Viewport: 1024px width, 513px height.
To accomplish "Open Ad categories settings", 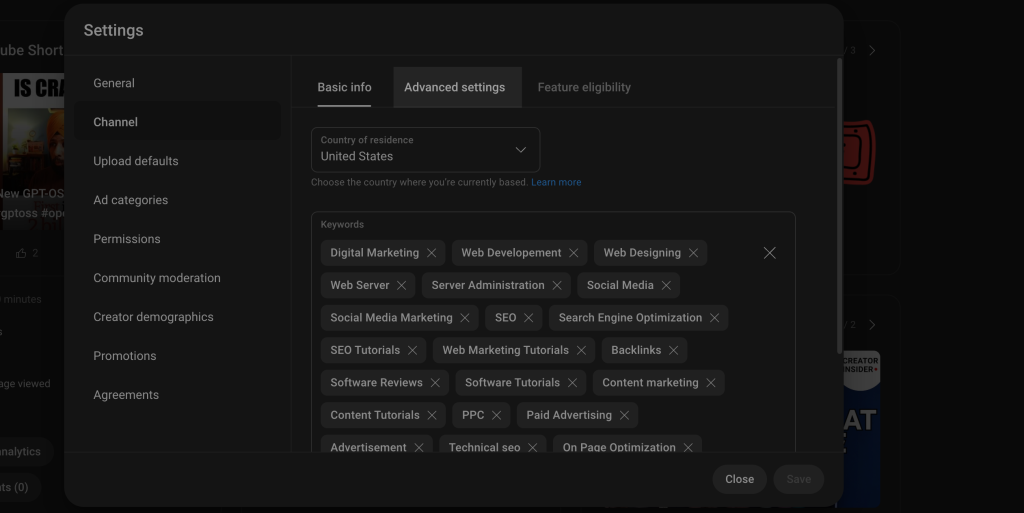I will coord(178,200).
